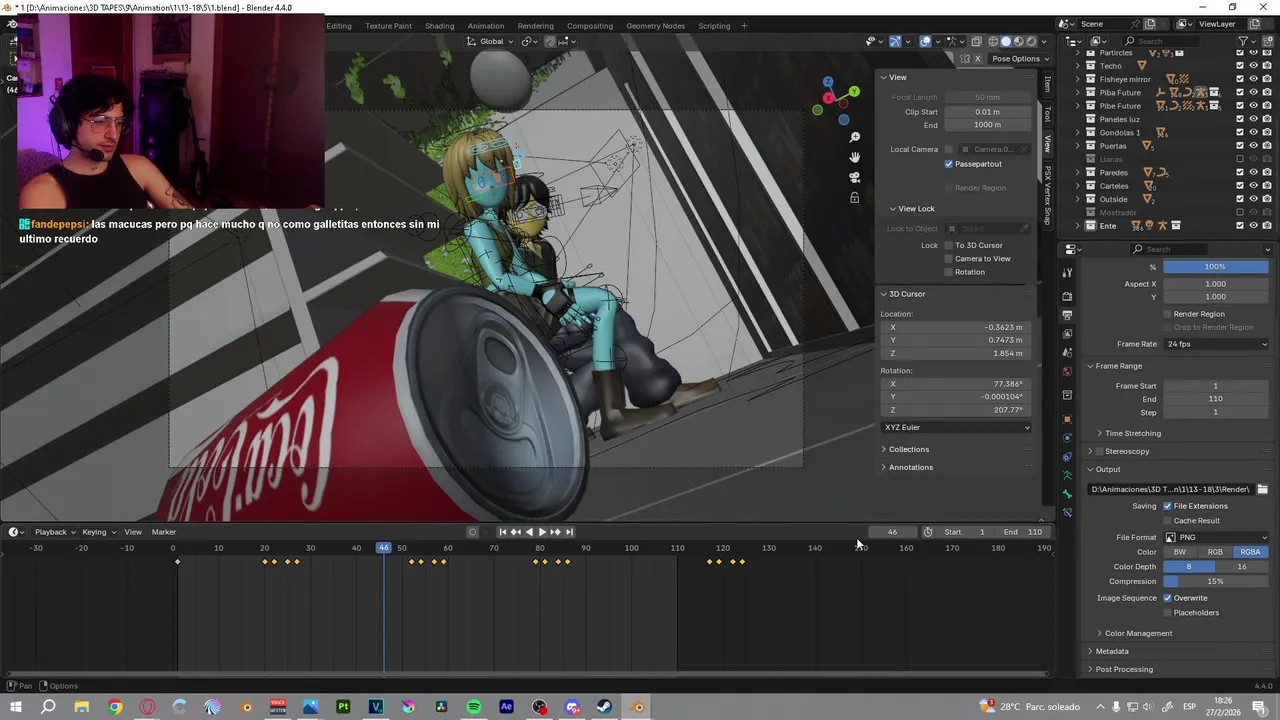Toggle the show overlays icon
The height and width of the screenshot is (720, 1280).
926,41
